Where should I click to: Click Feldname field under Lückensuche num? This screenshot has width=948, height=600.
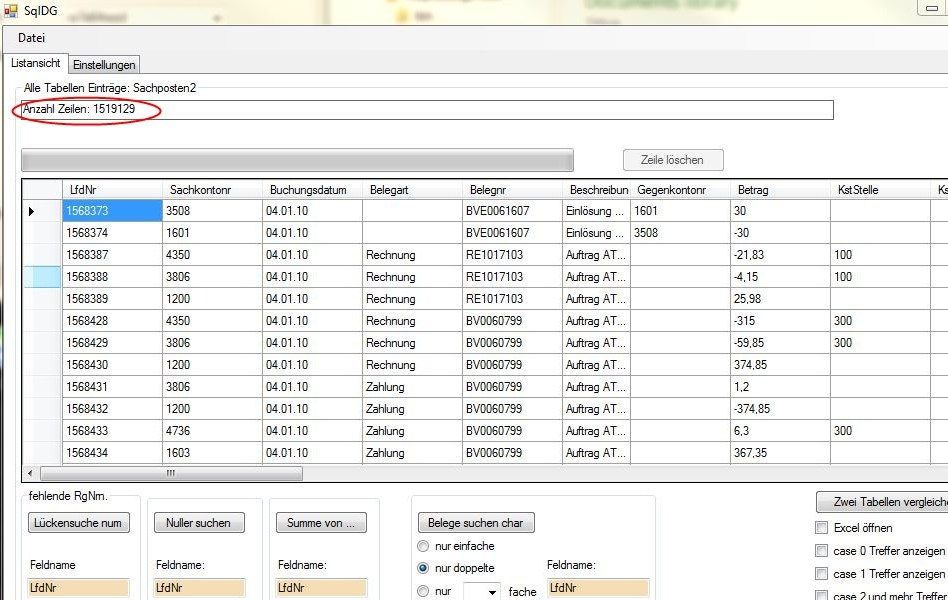[x=79, y=588]
